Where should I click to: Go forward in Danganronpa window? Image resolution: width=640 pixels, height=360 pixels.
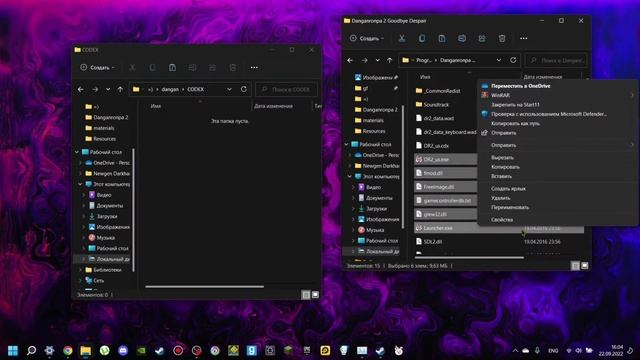(364, 60)
